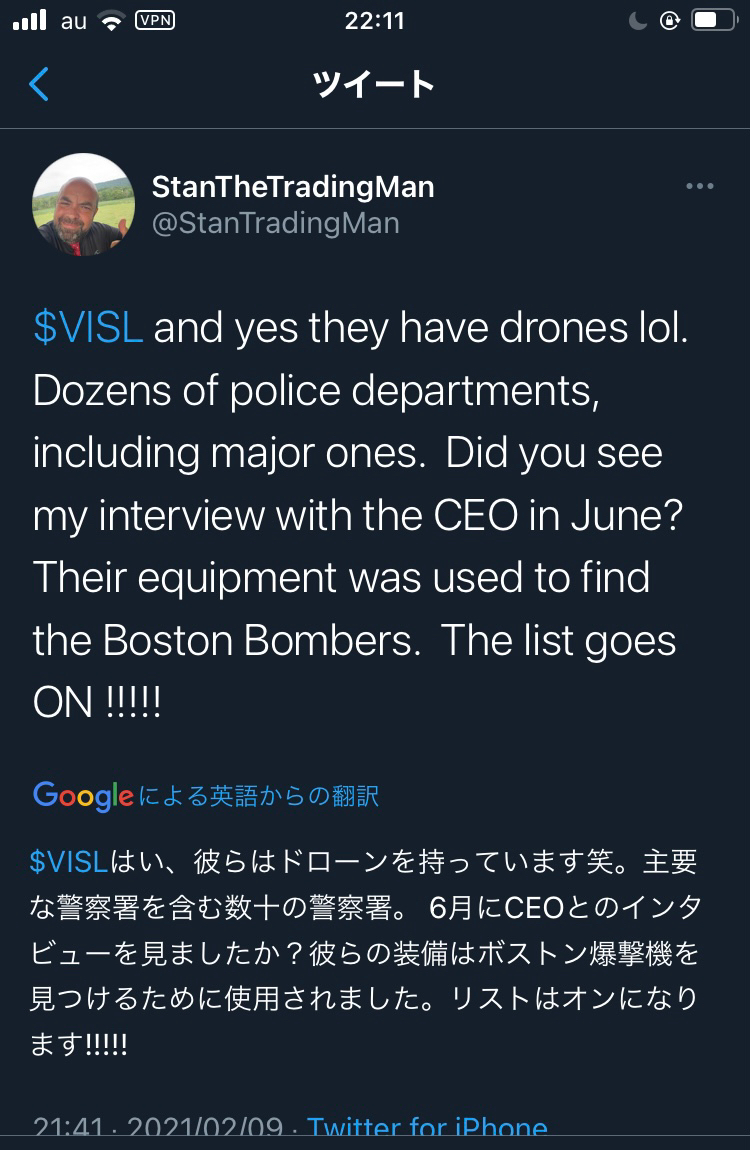750x1150 pixels.
Task: Open the tweet options menu via three dots
Action: tap(700, 186)
